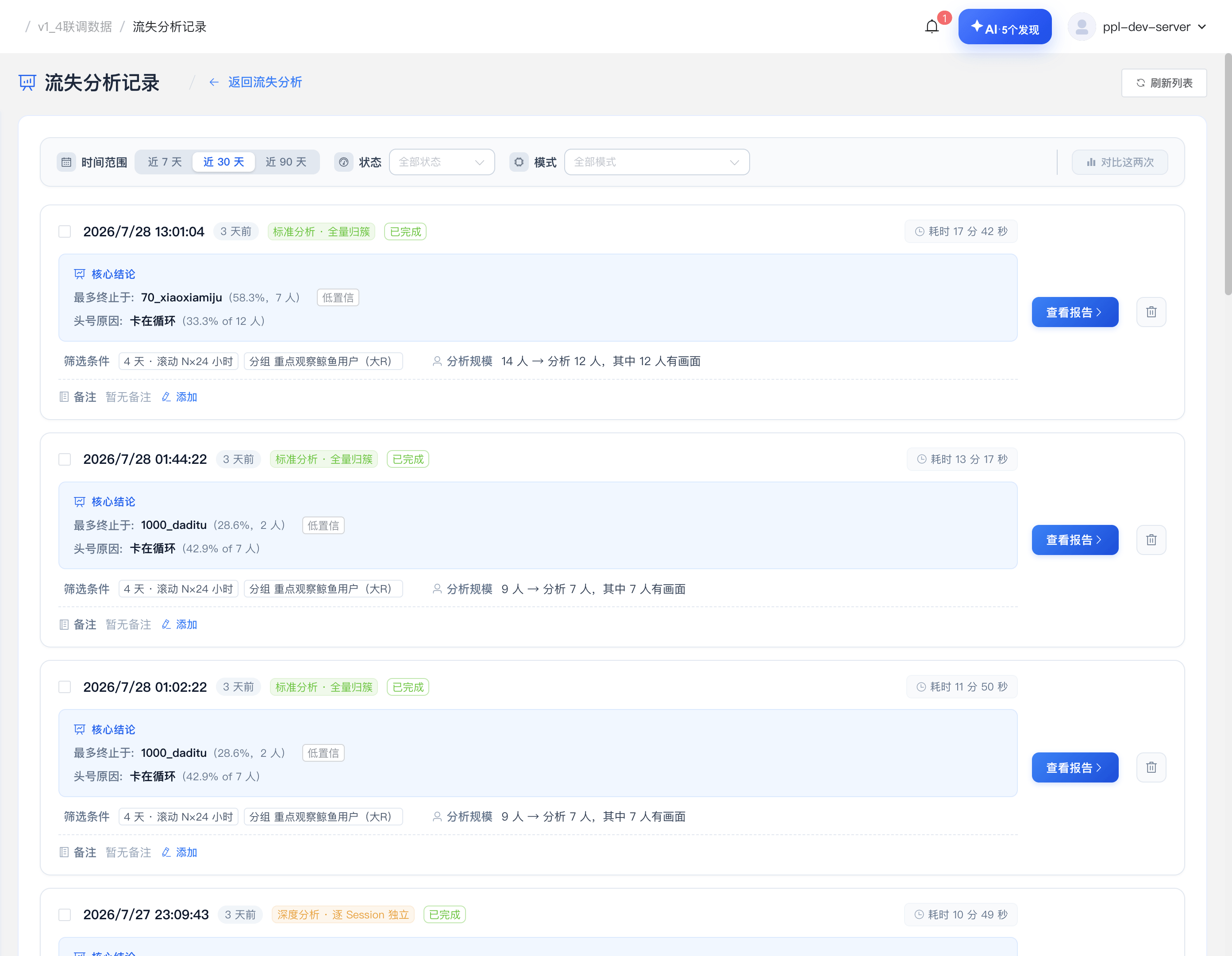Image resolution: width=1232 pixels, height=956 pixels.
Task: Add a note to the 01:44:22 record
Action: (x=180, y=625)
